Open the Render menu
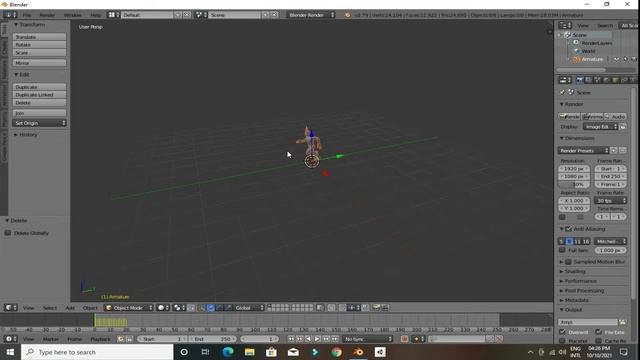 pyautogui.click(x=47, y=15)
